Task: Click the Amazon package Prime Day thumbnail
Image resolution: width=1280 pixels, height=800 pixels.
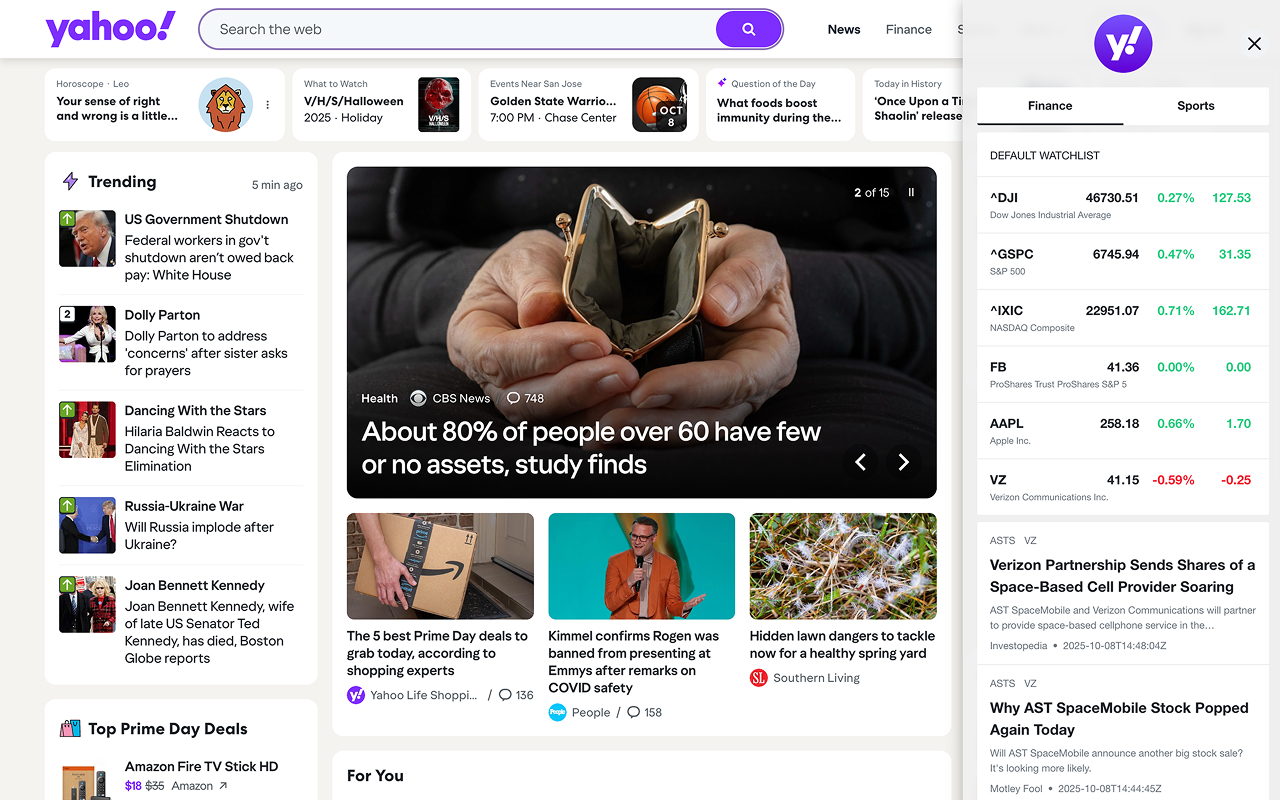Action: click(x=440, y=567)
